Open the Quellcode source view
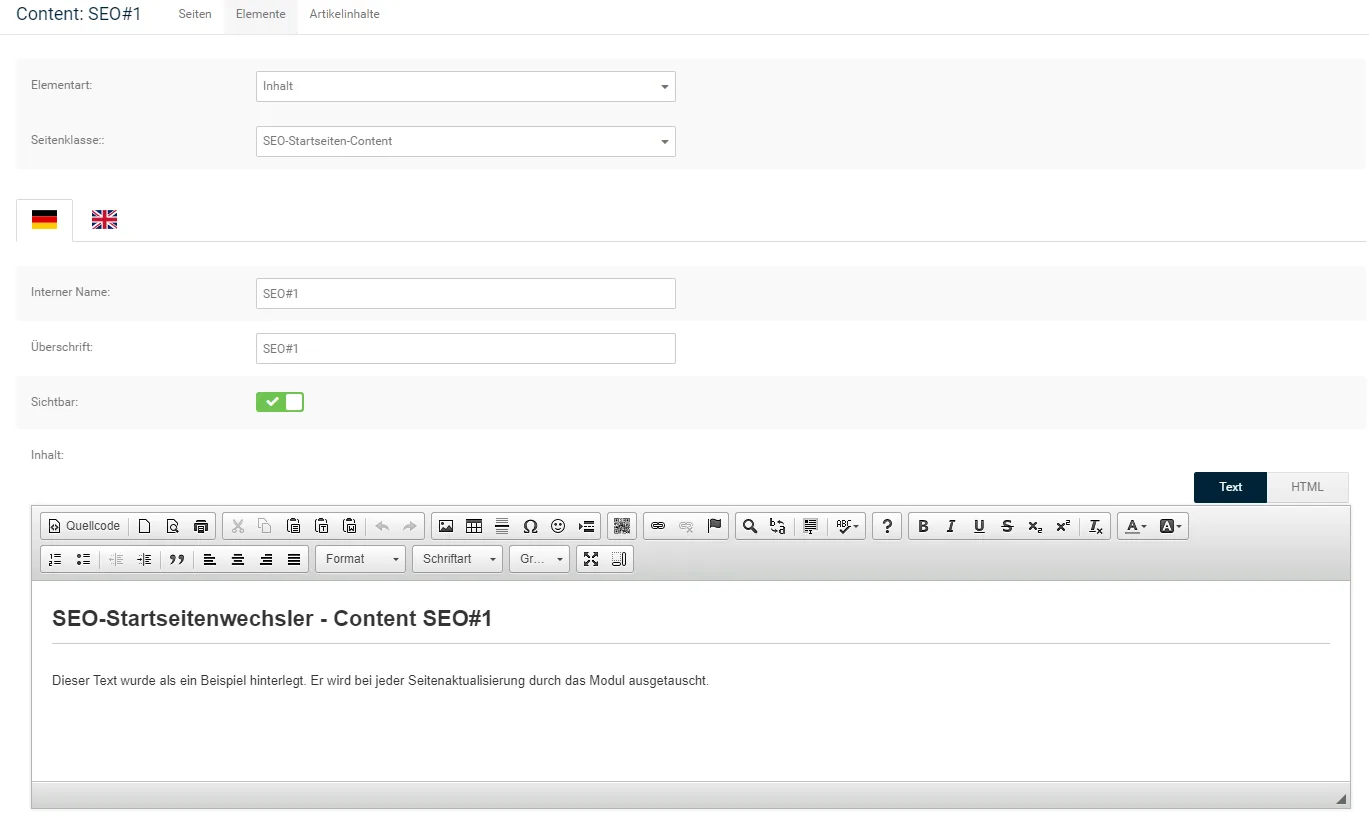1369x818 pixels. (x=85, y=526)
